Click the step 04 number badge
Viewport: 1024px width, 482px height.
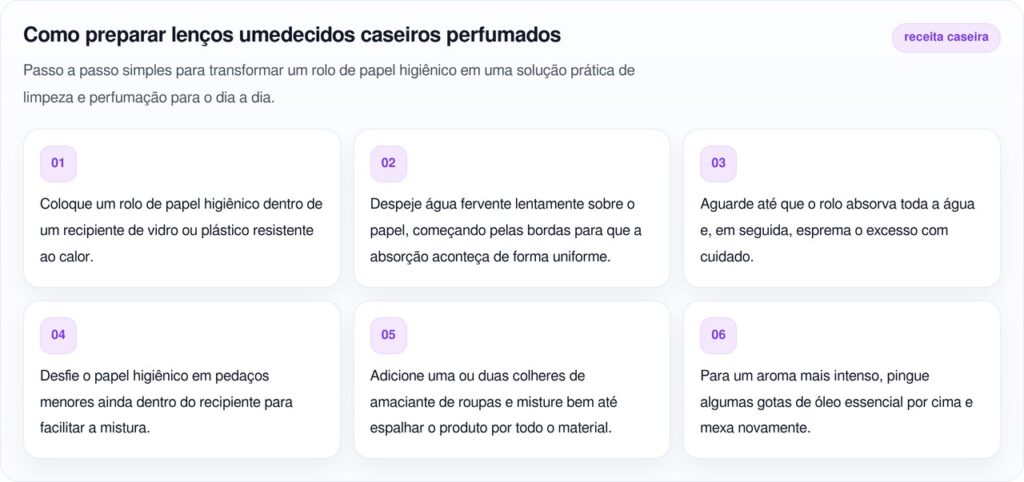click(58, 335)
